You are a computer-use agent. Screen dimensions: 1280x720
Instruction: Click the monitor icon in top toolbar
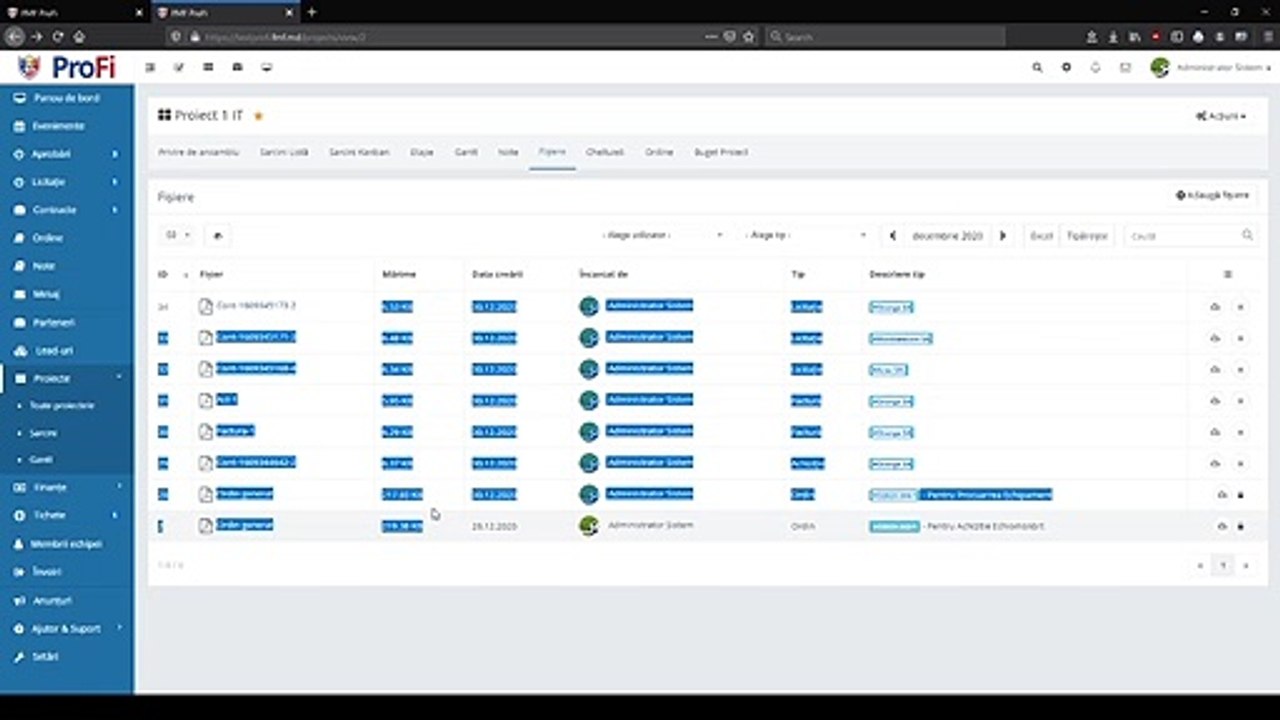pyautogui.click(x=266, y=67)
